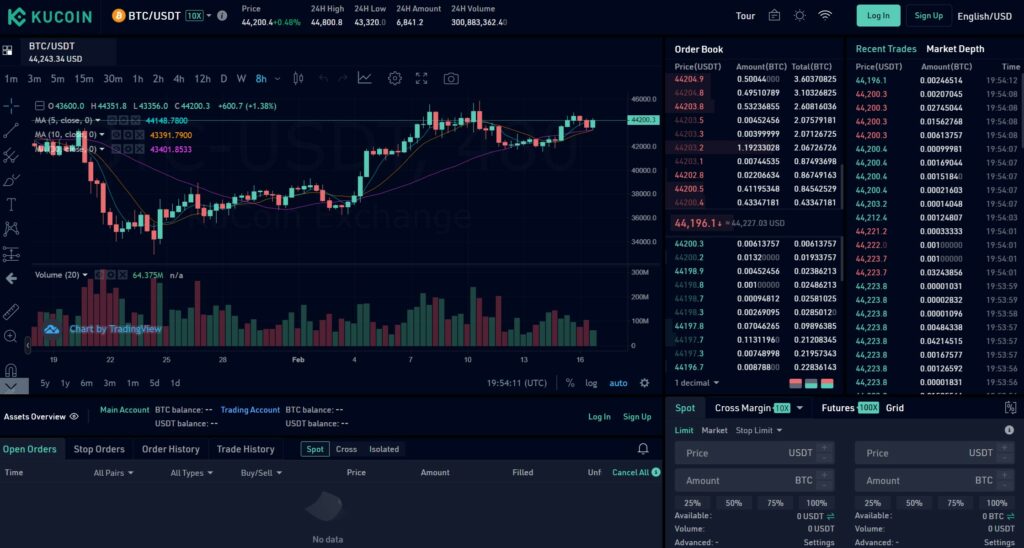Screen dimensions: 1024x548
Task: Click the green Log In button
Action: pyautogui.click(x=878, y=16)
